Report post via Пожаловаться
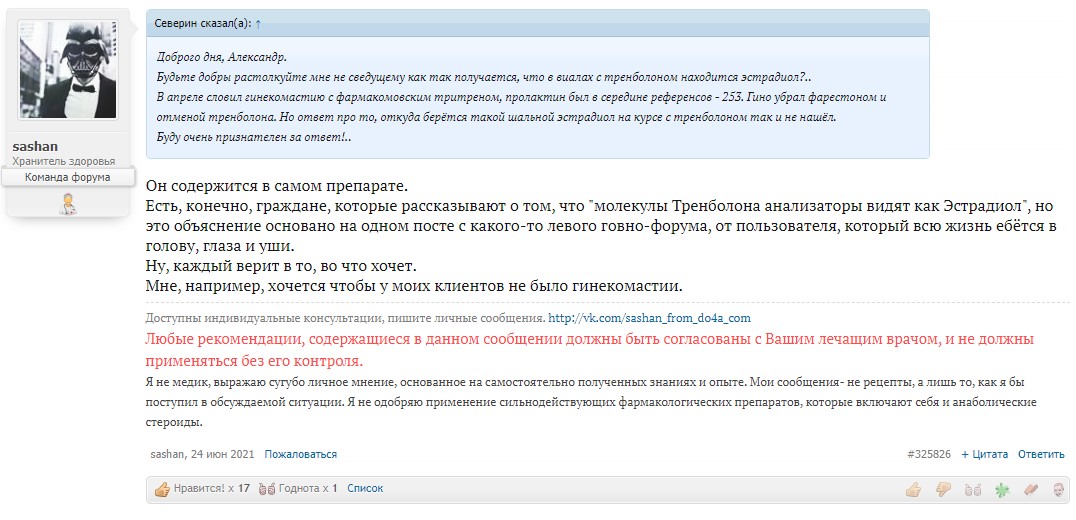This screenshot has height=520, width=1076. [x=301, y=454]
